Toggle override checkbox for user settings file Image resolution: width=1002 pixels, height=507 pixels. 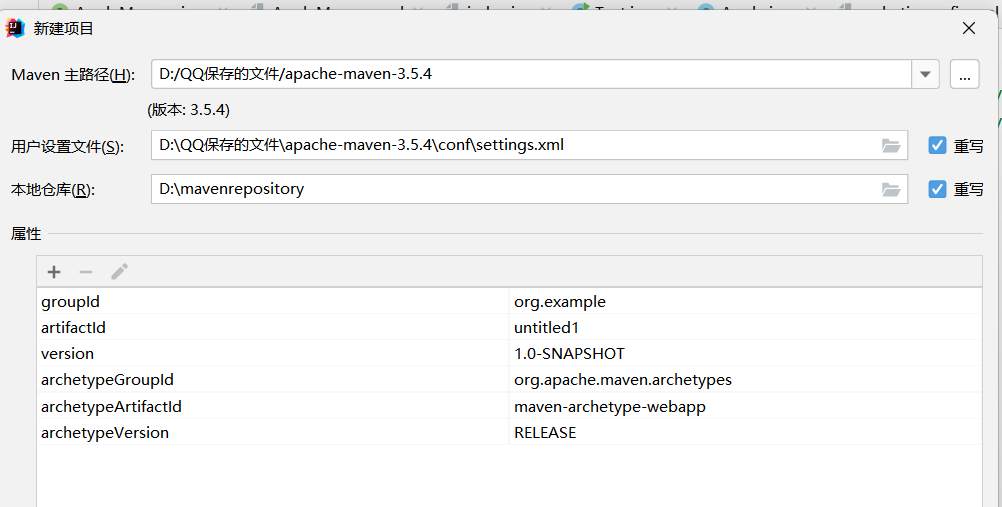point(937,145)
